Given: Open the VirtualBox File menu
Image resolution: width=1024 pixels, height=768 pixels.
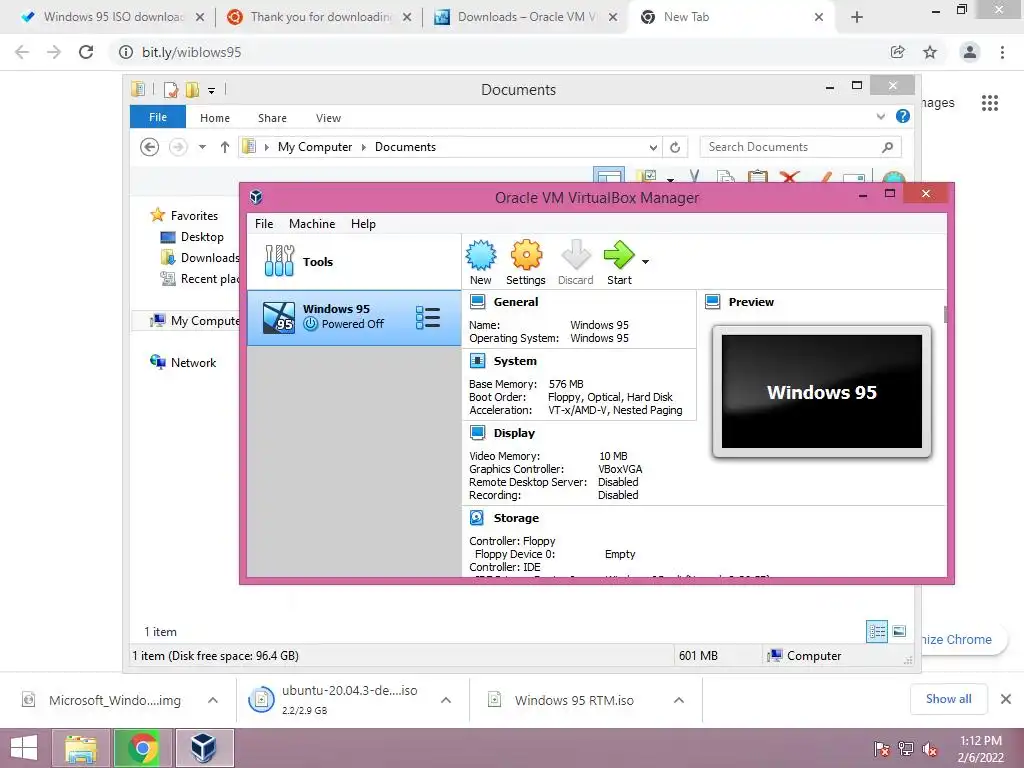Looking at the screenshot, I should coord(264,223).
